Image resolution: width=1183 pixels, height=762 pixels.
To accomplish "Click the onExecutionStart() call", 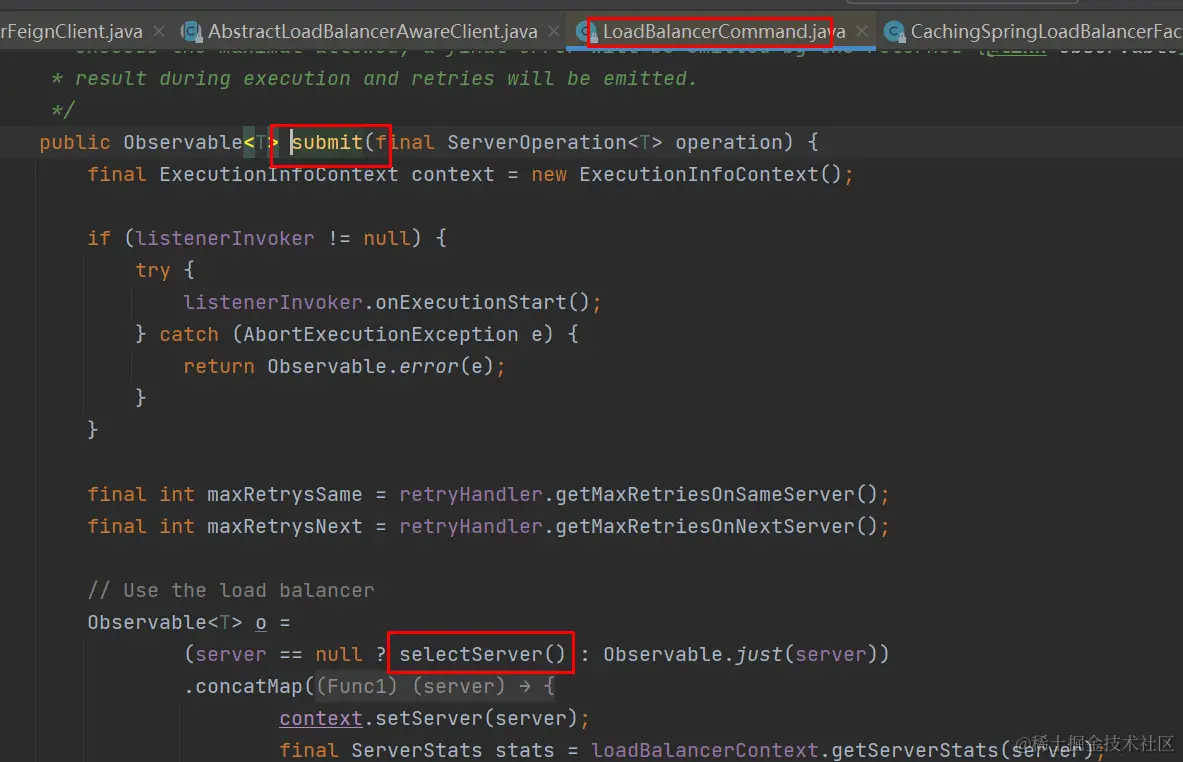I will coord(482,303).
